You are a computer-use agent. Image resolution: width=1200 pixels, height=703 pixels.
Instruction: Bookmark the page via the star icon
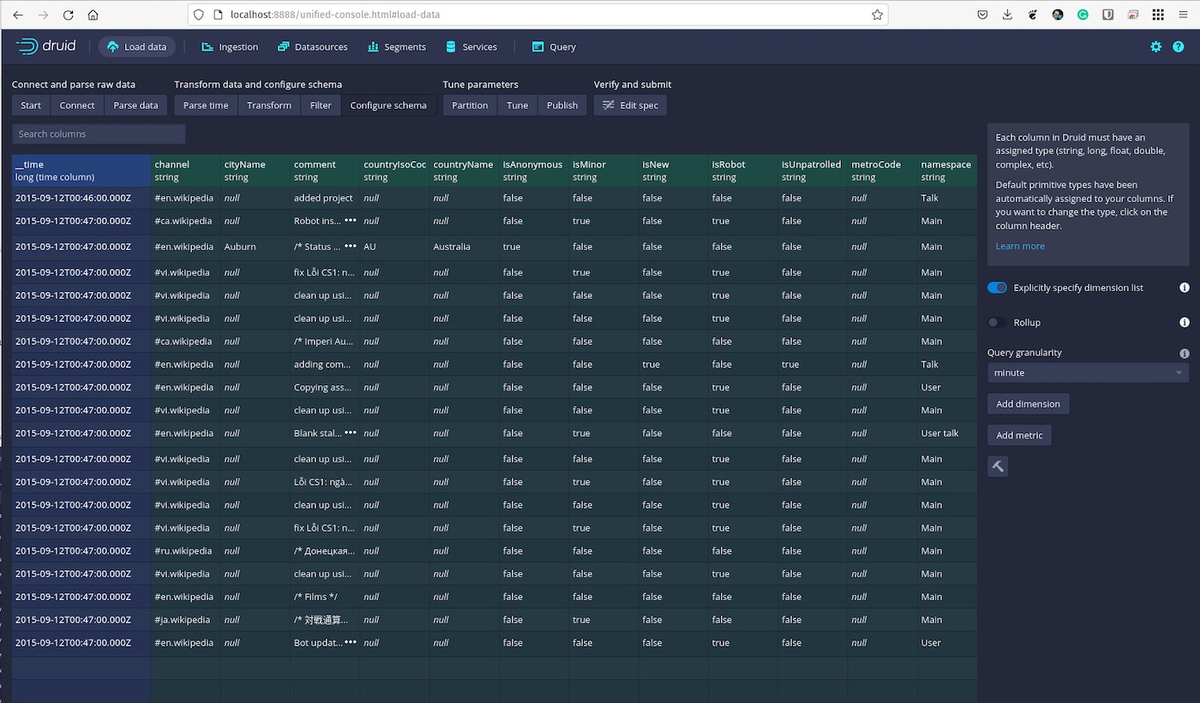pyautogui.click(x=876, y=15)
